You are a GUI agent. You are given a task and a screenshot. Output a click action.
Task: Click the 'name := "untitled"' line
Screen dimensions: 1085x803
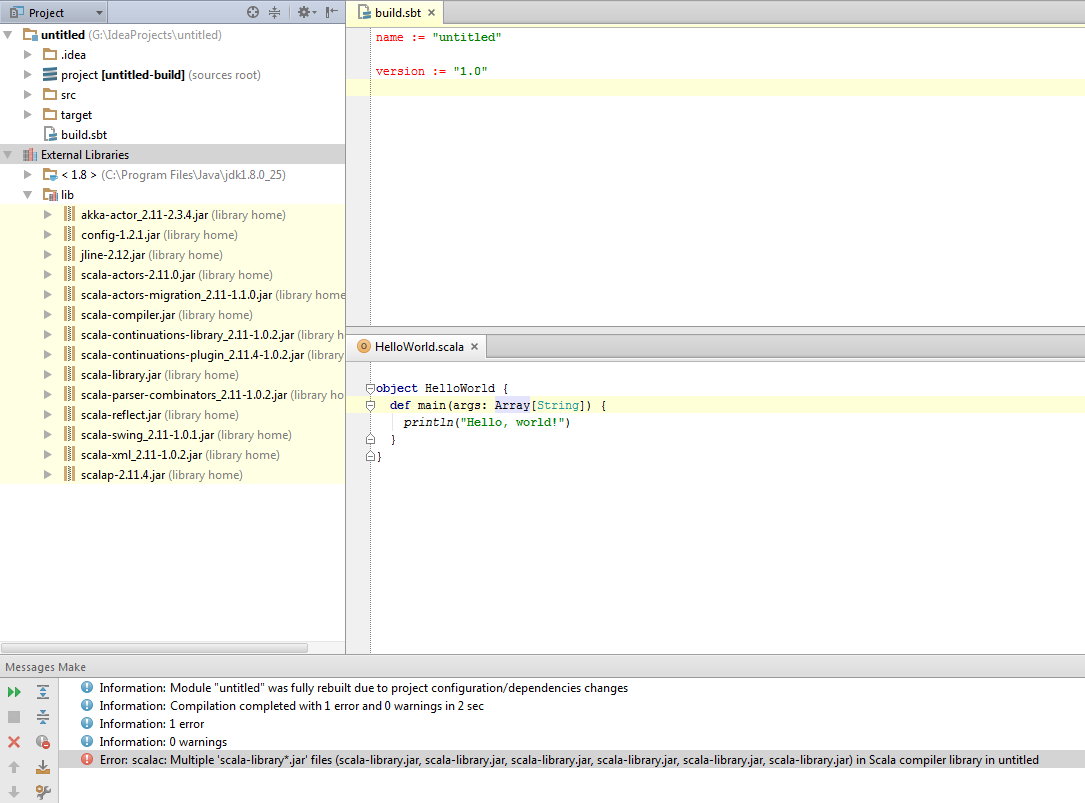click(x=438, y=37)
